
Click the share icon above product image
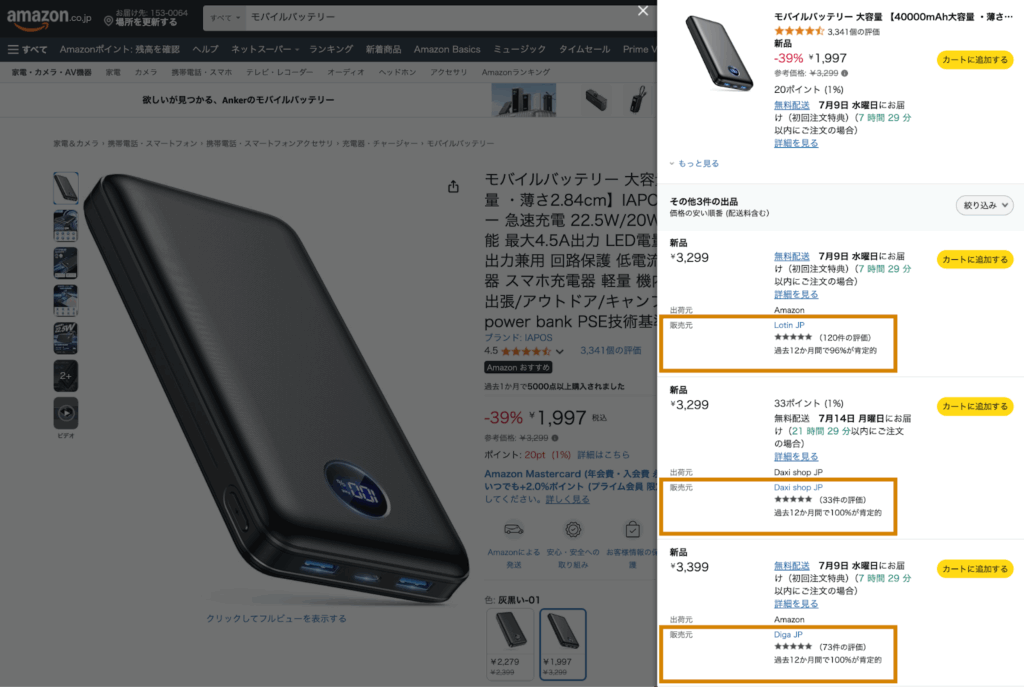(453, 187)
